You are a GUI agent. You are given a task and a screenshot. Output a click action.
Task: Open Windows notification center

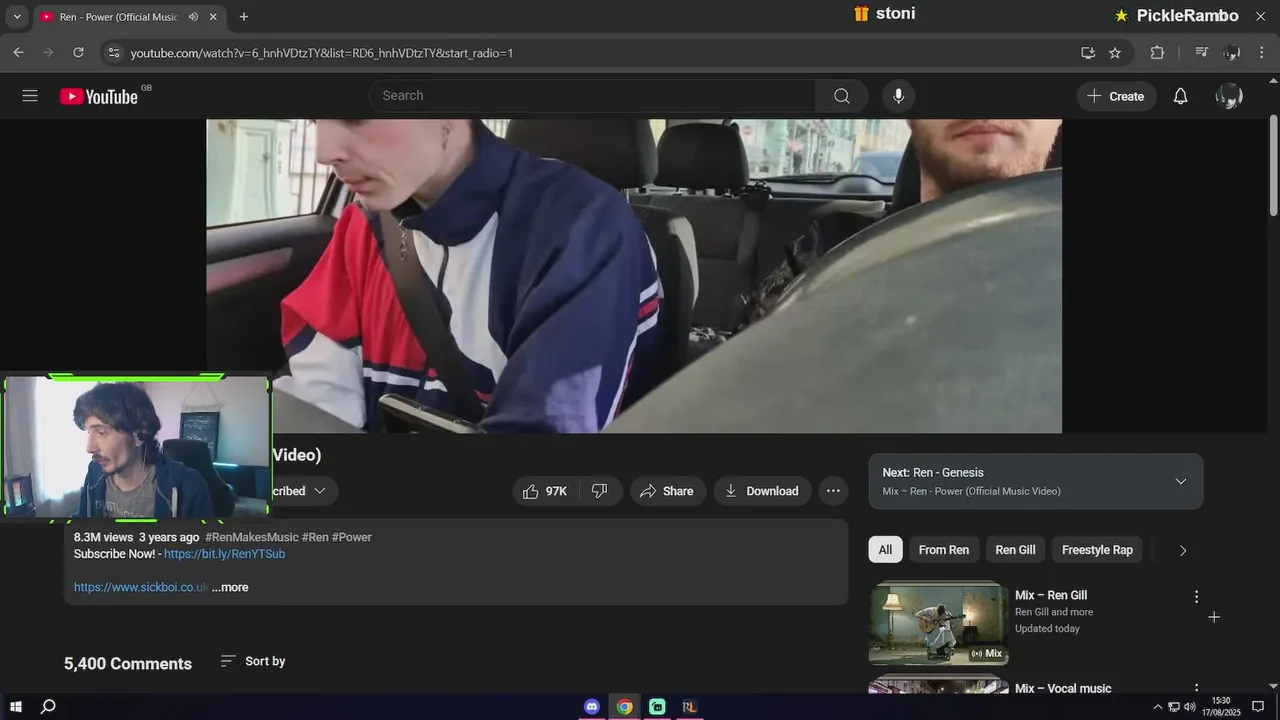click(x=1258, y=707)
